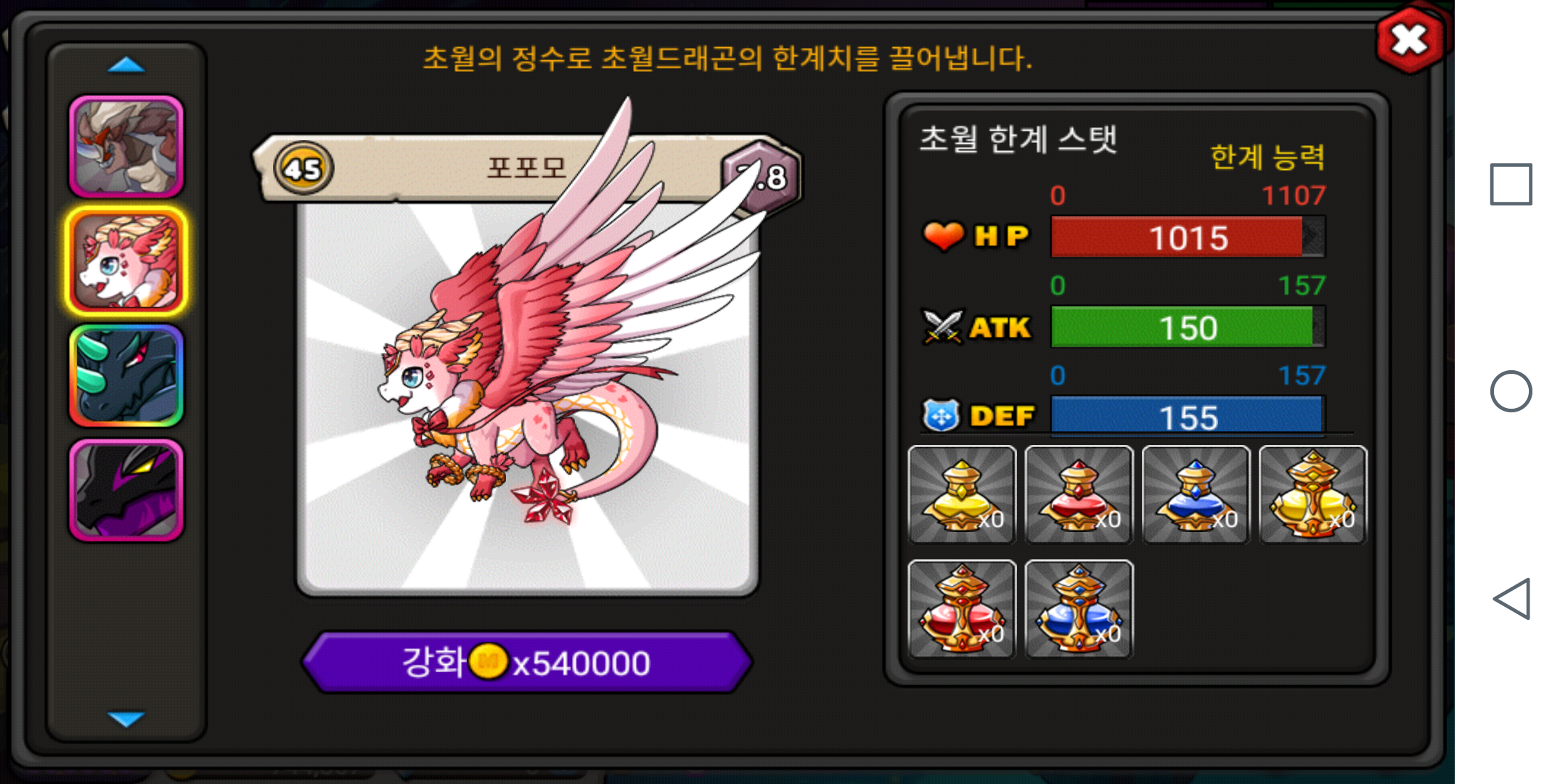This screenshot has height=784, width=1568.
Task: Select the small blue essence potion
Action: (x=1196, y=494)
